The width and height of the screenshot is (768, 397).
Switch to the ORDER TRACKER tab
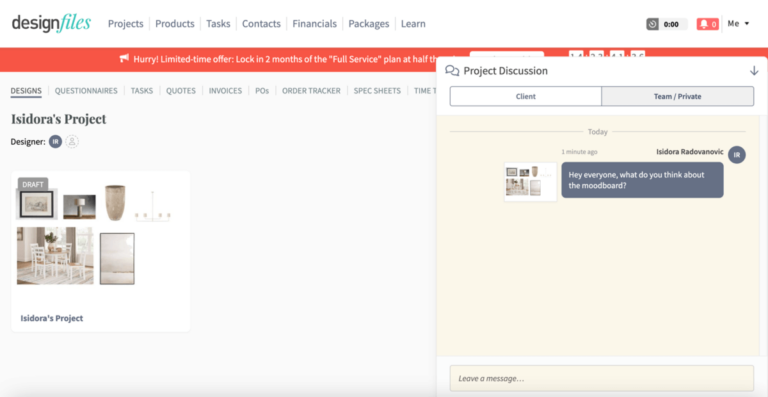(311, 91)
